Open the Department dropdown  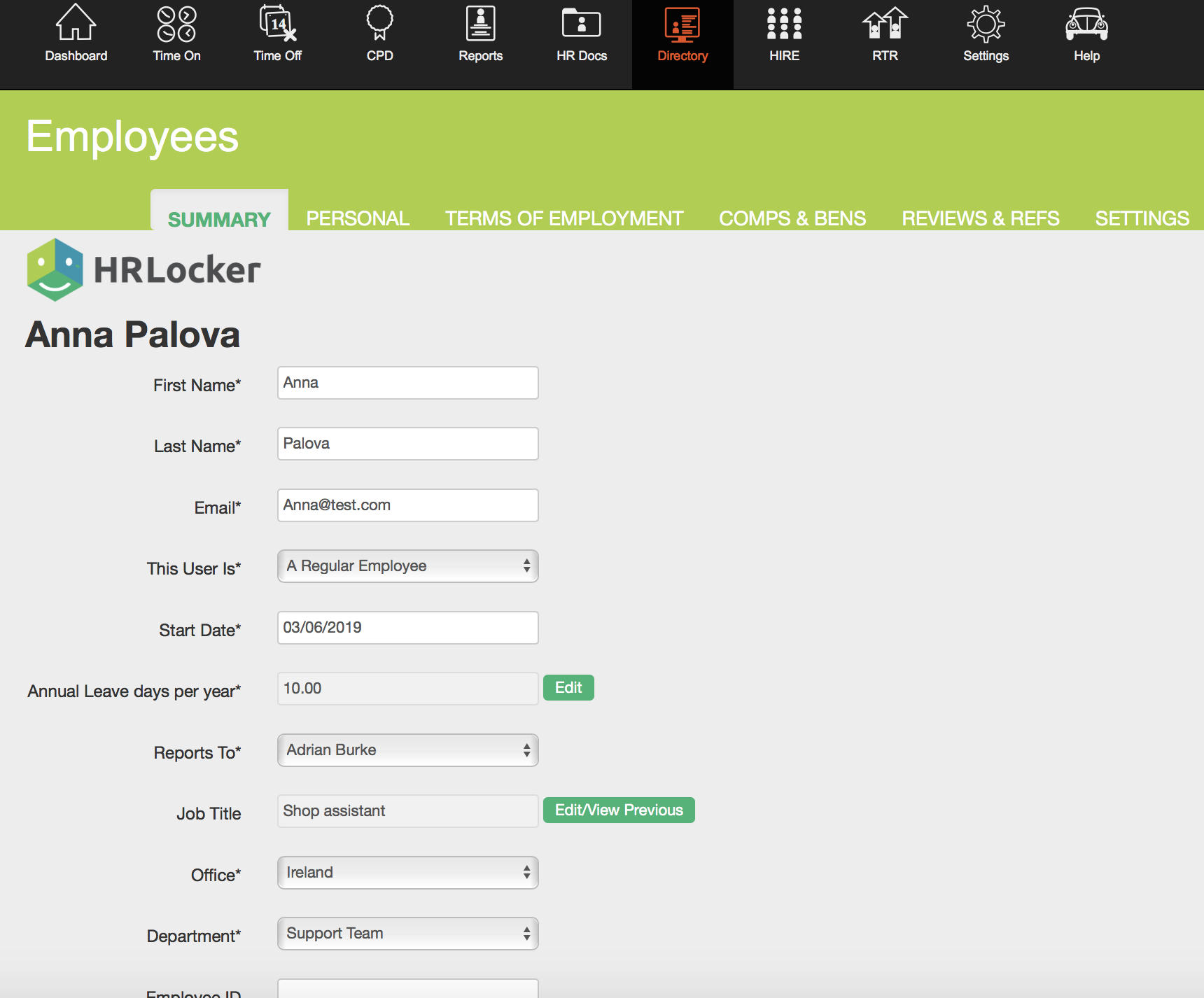(x=407, y=934)
